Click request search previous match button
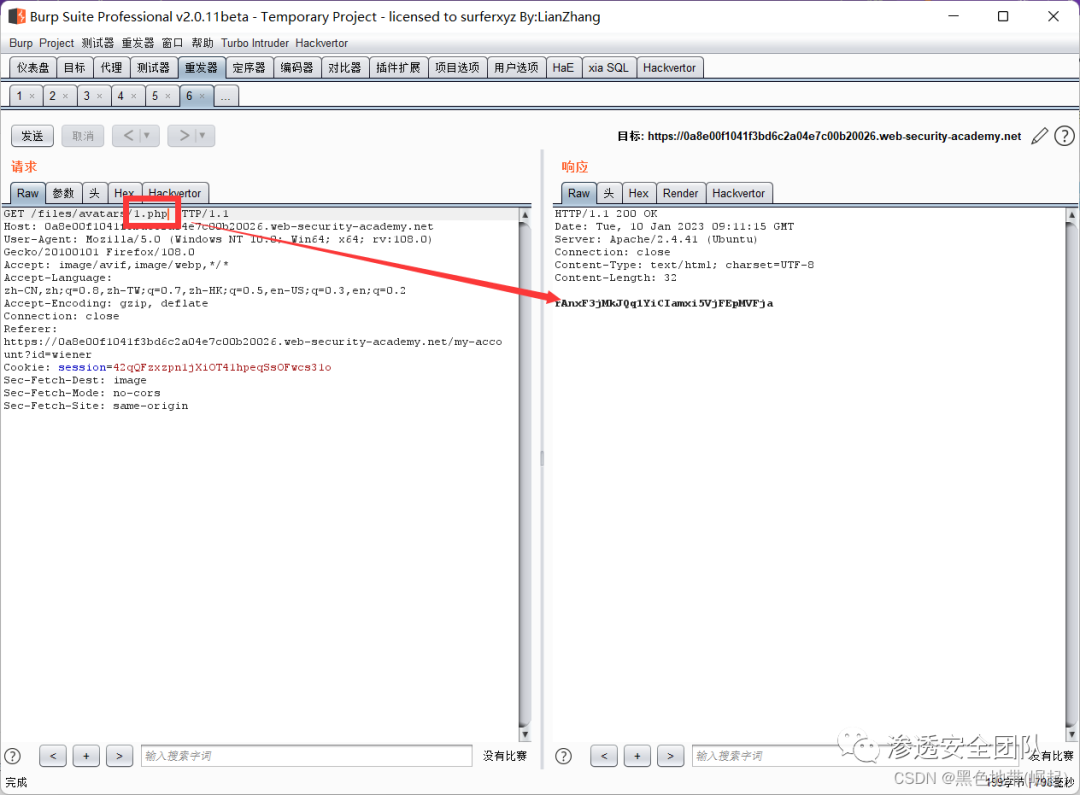The height and width of the screenshot is (795, 1080). tap(53, 756)
